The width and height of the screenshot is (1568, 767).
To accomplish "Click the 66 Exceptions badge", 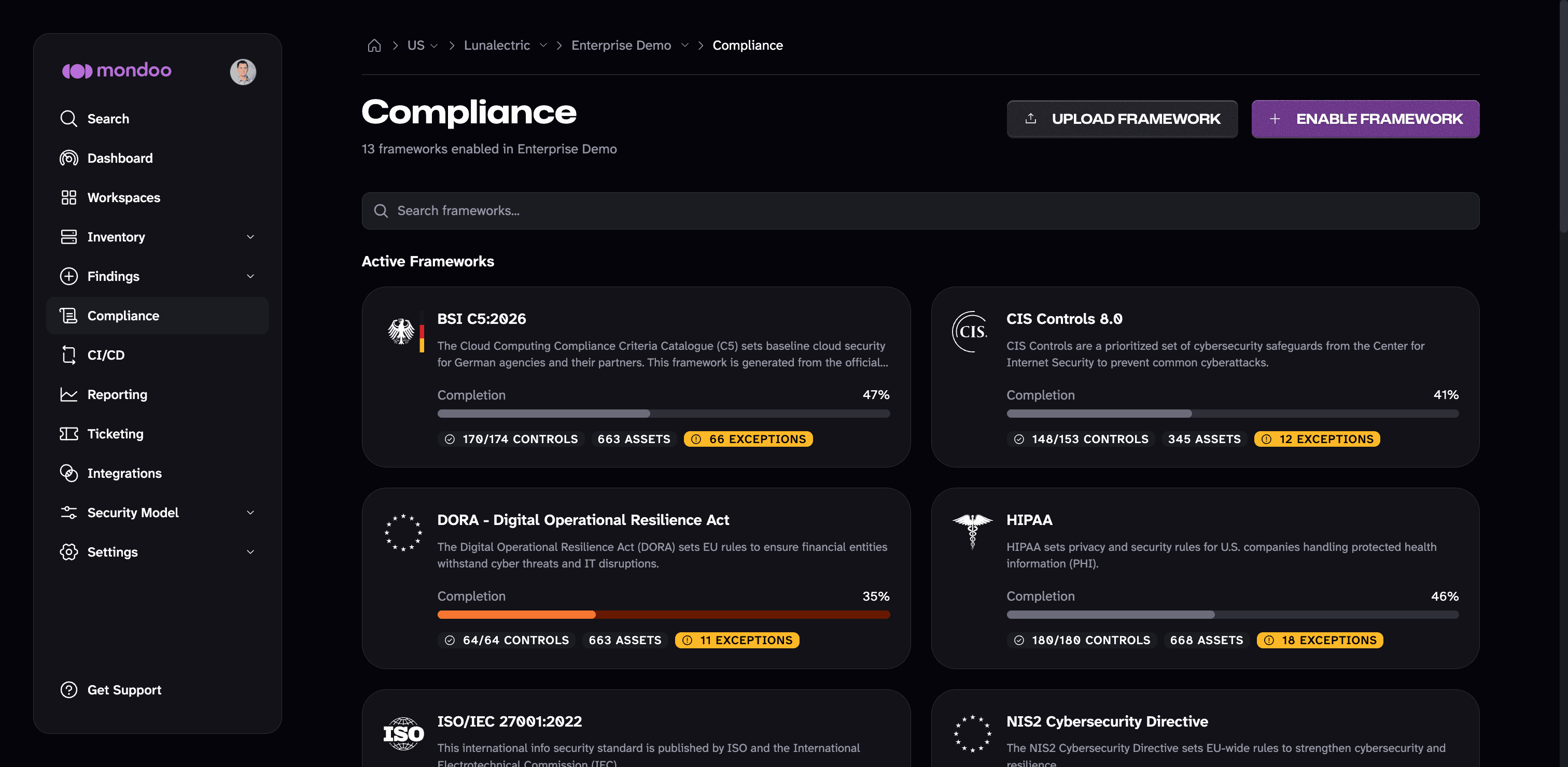I will tap(748, 439).
